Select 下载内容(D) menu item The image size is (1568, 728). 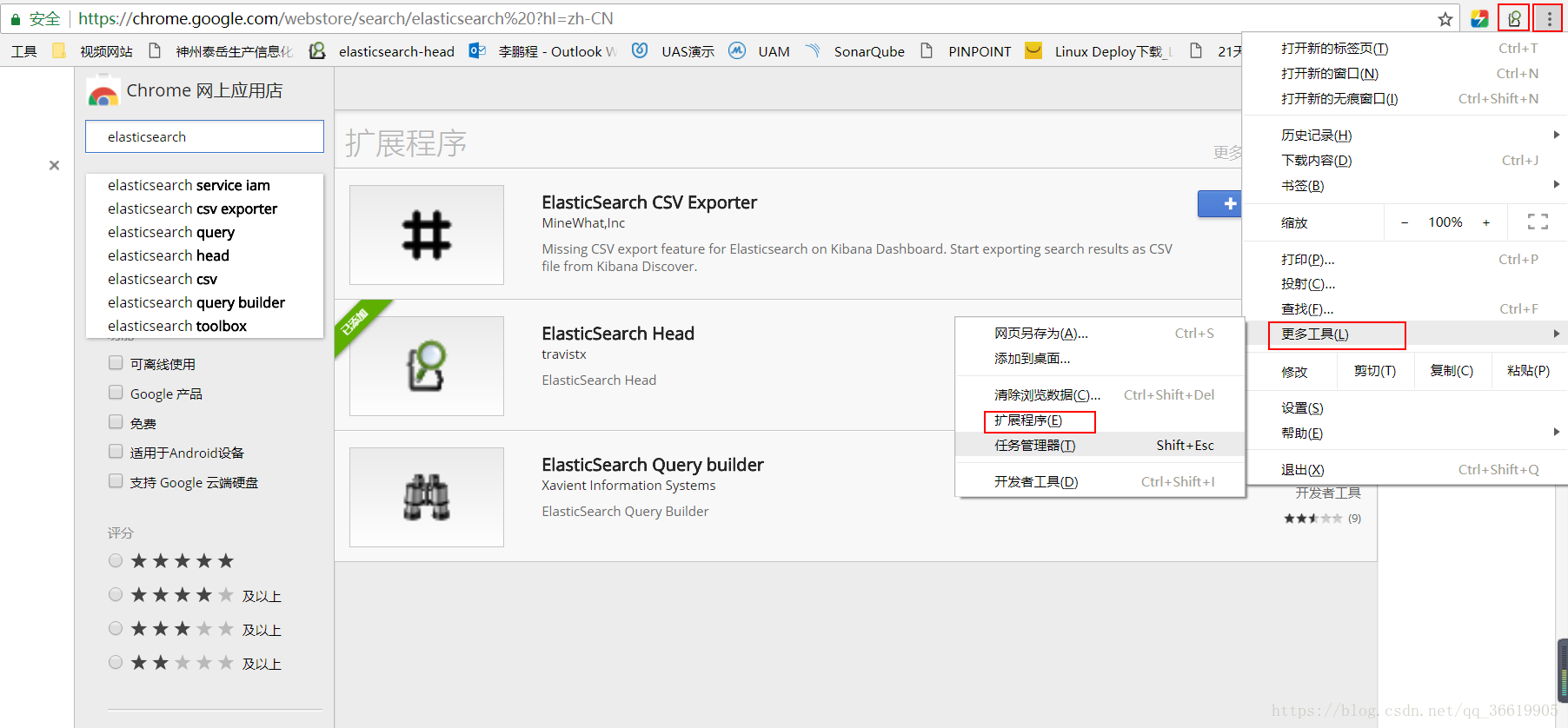tap(1405, 160)
